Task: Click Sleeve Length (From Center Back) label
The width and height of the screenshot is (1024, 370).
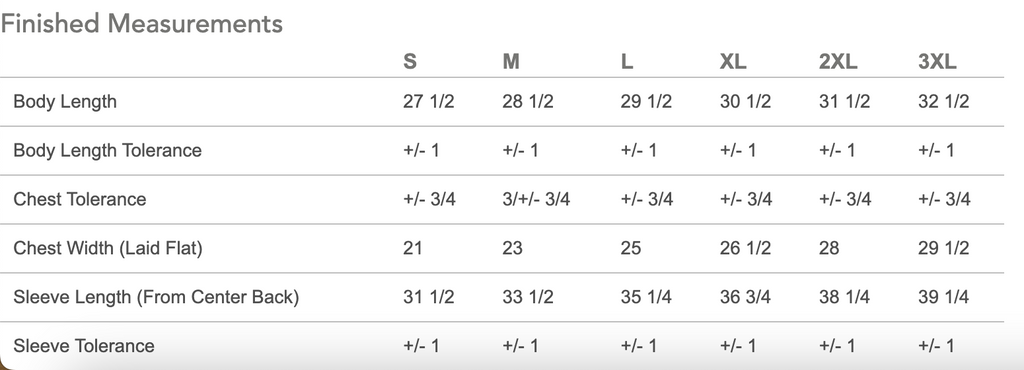Action: point(156,297)
